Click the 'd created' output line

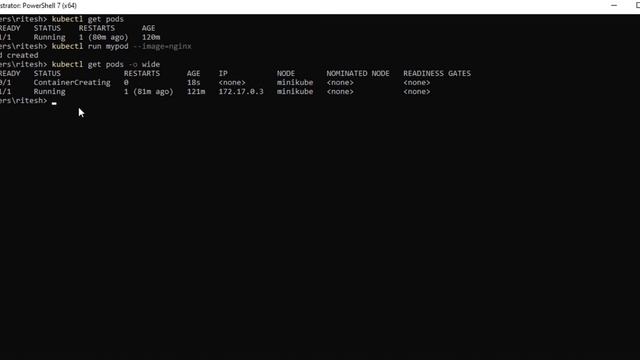[19, 55]
